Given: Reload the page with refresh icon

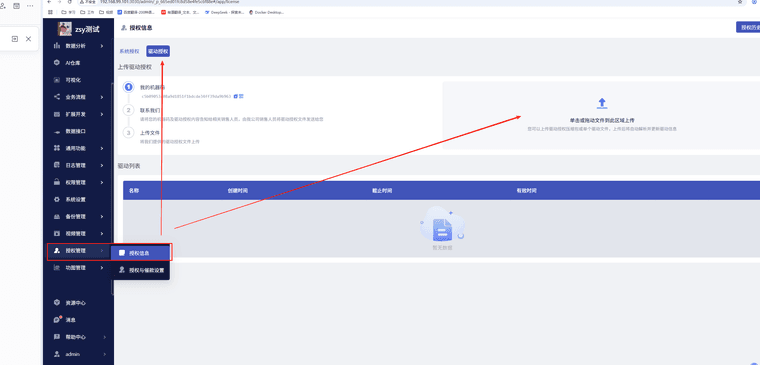Looking at the screenshot, I should click(70, 2).
